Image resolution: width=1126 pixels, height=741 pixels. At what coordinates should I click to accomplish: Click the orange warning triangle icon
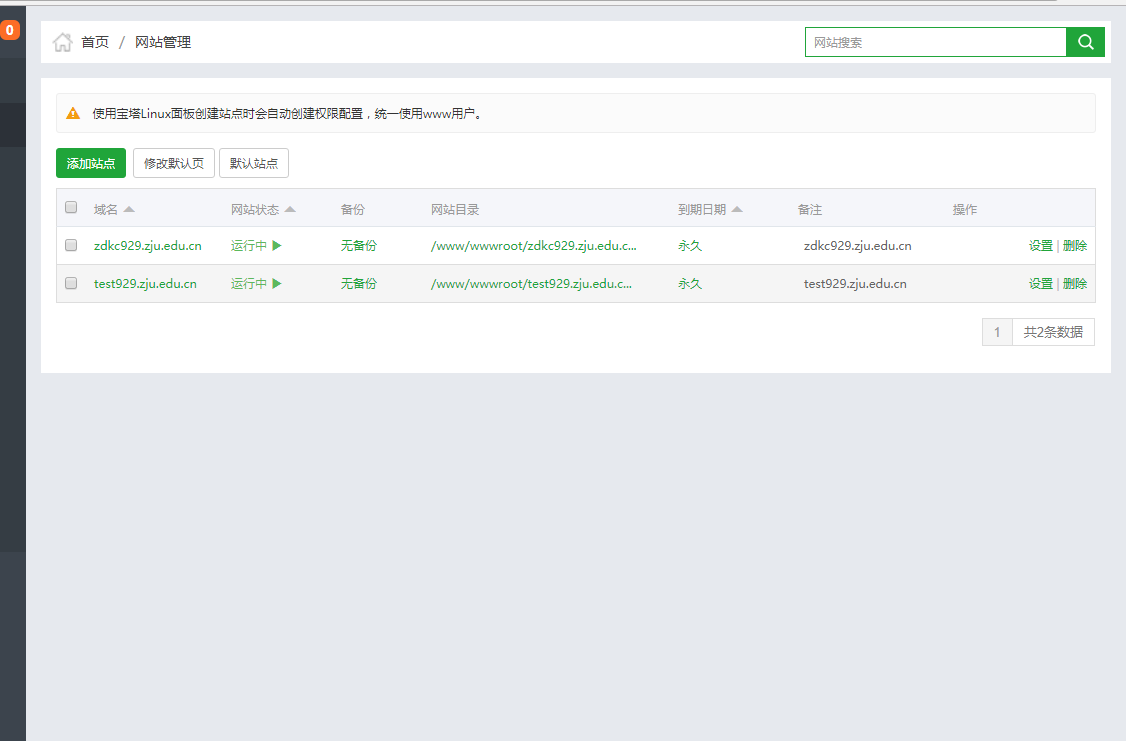73,114
